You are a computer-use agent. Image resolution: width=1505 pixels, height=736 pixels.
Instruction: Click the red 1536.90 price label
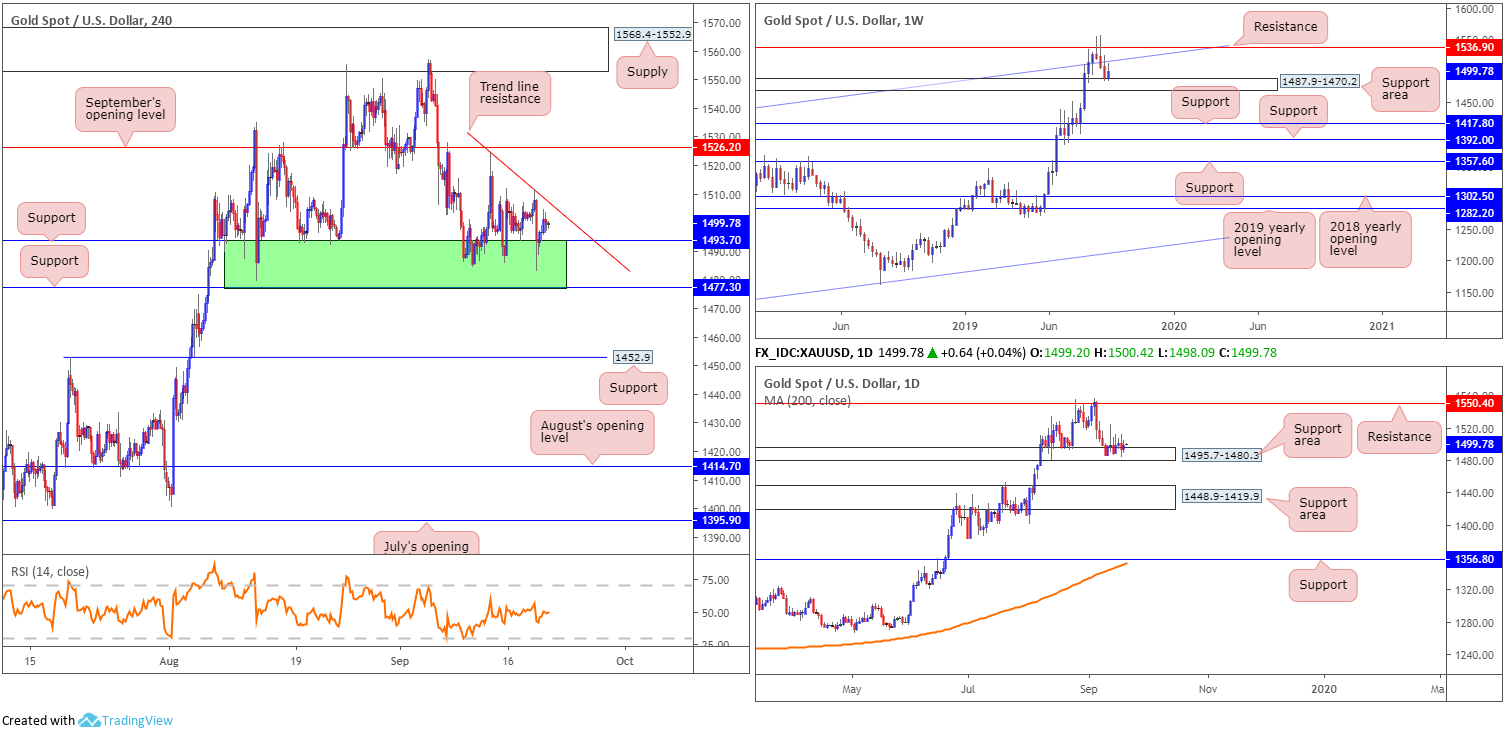point(1475,47)
